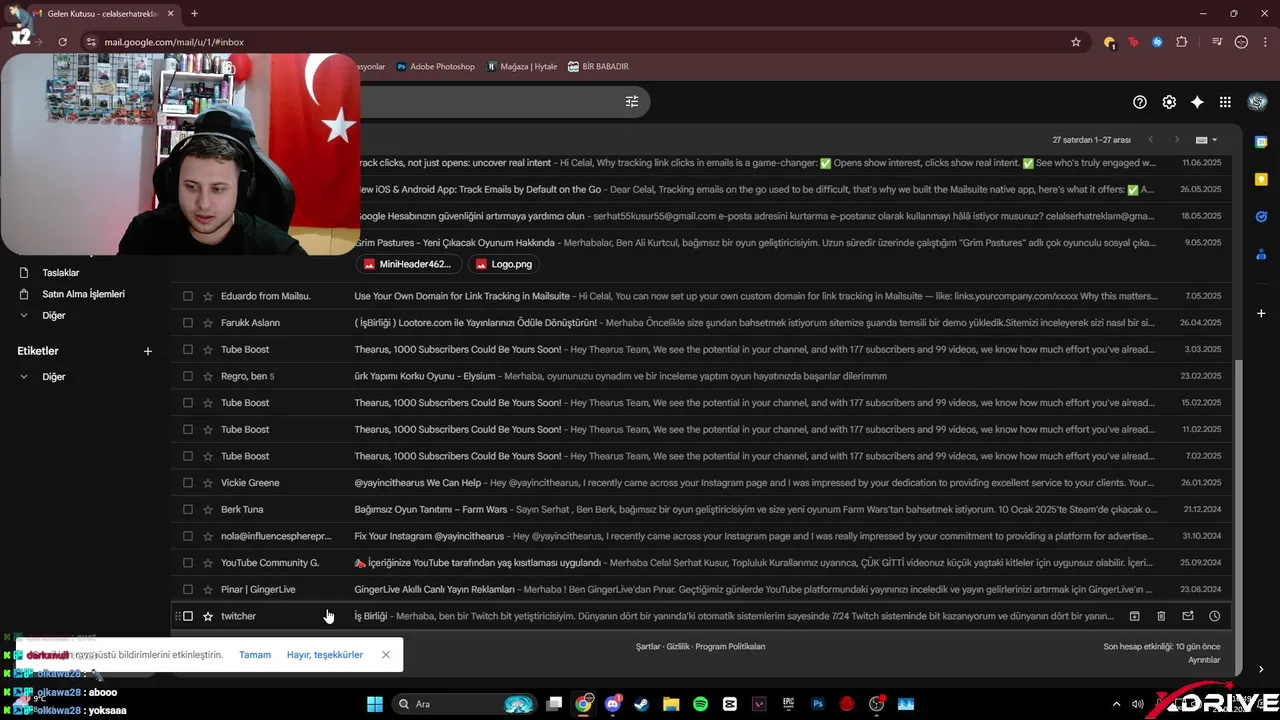Select the twitcher email checkbox

tap(187, 616)
